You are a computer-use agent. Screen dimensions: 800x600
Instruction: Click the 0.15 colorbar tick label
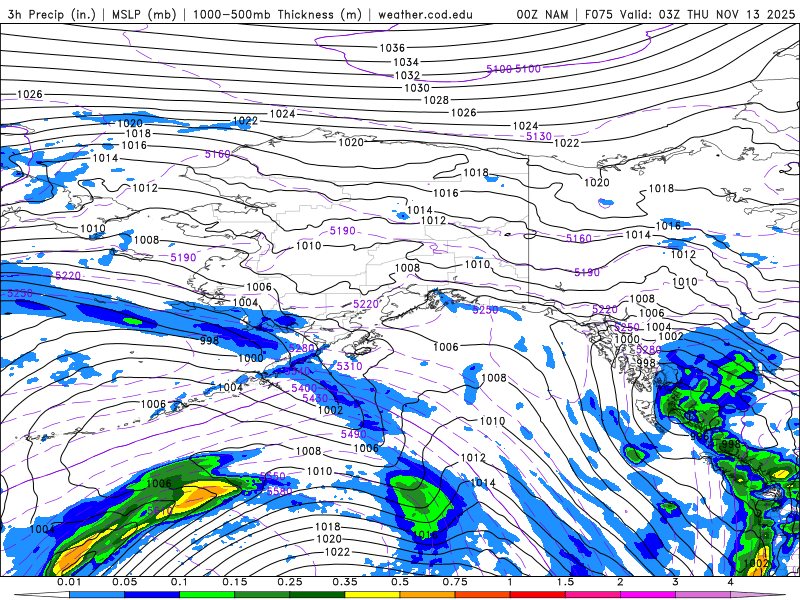235,582
